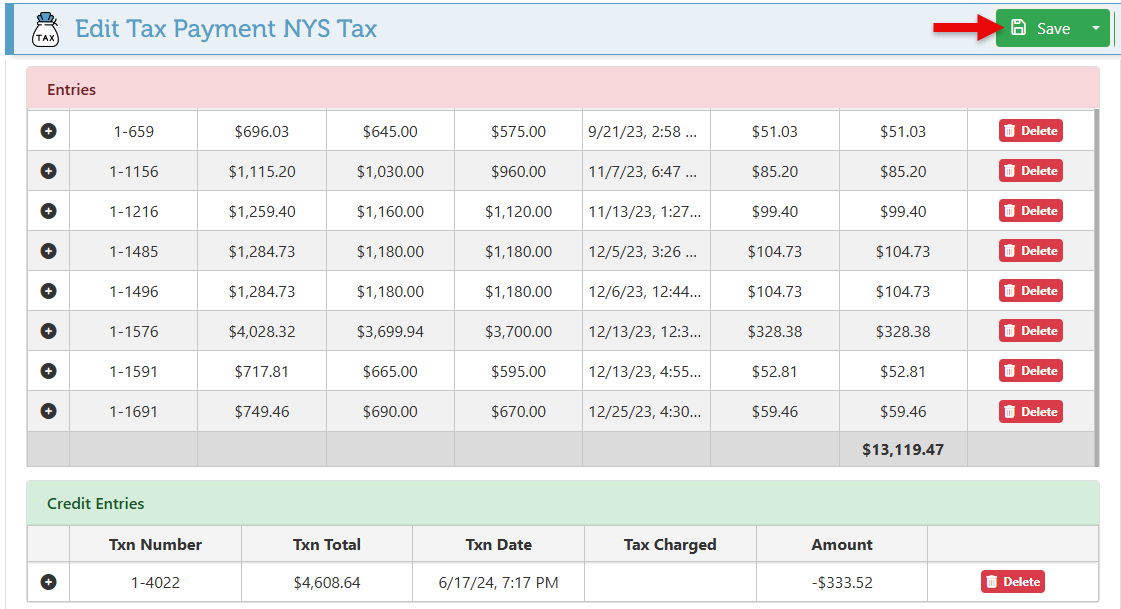
Task: Click the tax bag icon in header
Action: point(45,29)
